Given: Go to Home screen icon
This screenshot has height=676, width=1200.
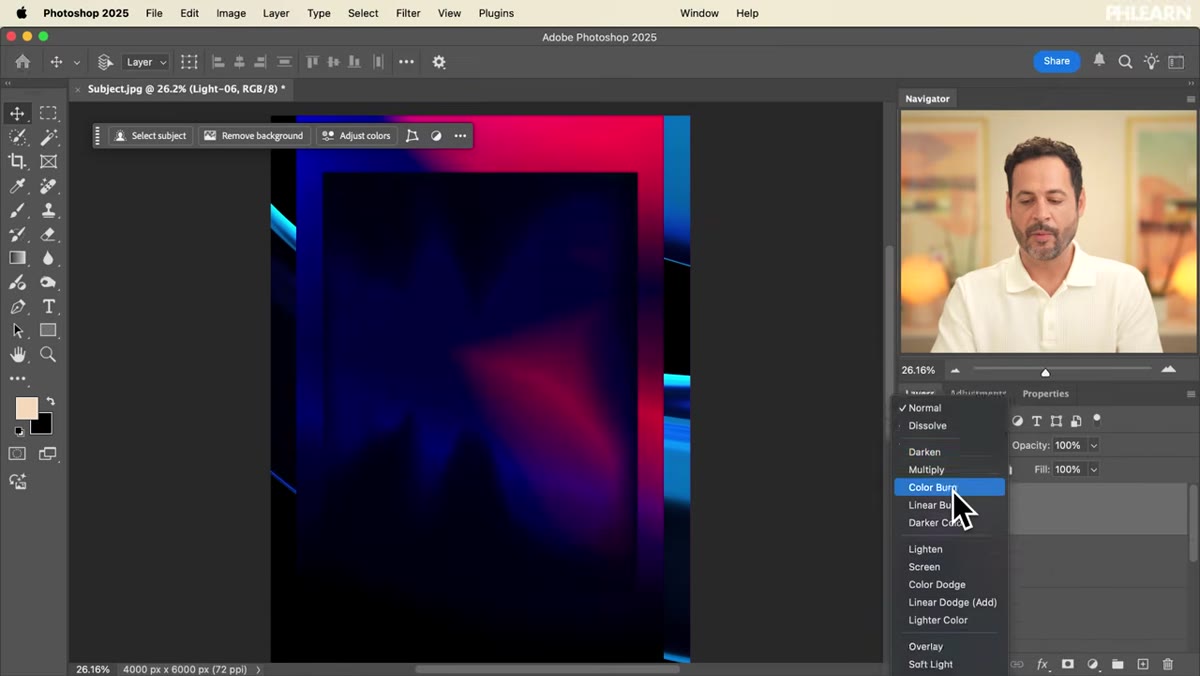Looking at the screenshot, I should 22,62.
